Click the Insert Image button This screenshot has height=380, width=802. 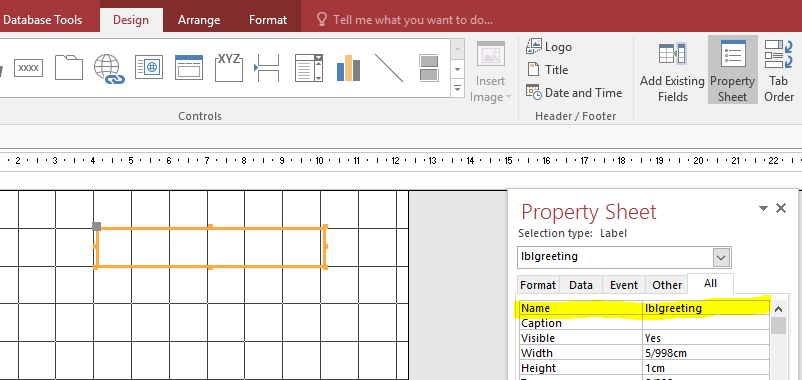pyautogui.click(x=491, y=72)
